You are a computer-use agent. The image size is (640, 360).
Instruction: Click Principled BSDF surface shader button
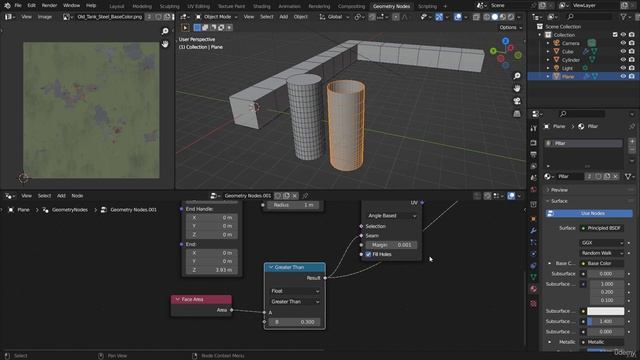[602, 228]
